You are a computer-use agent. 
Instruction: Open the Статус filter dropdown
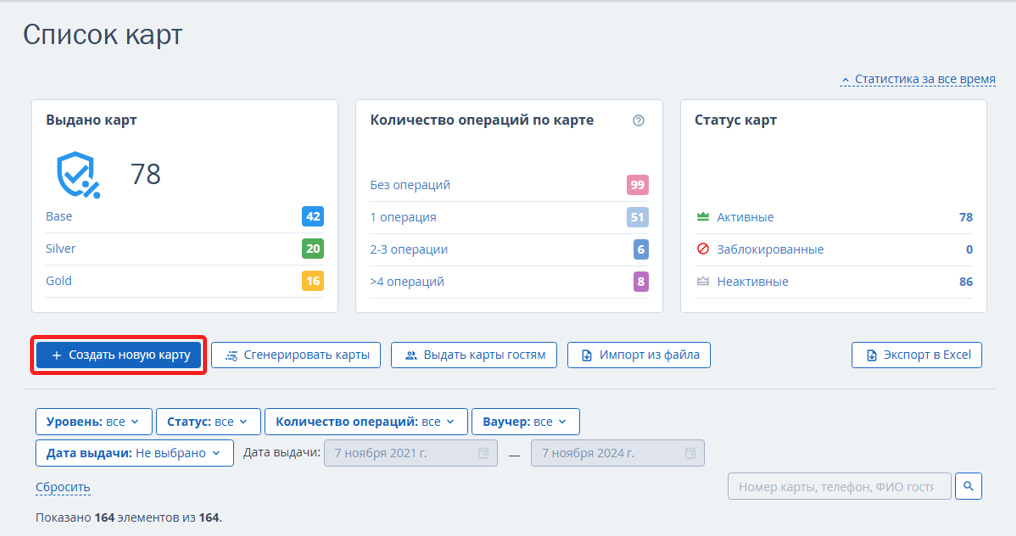208,421
